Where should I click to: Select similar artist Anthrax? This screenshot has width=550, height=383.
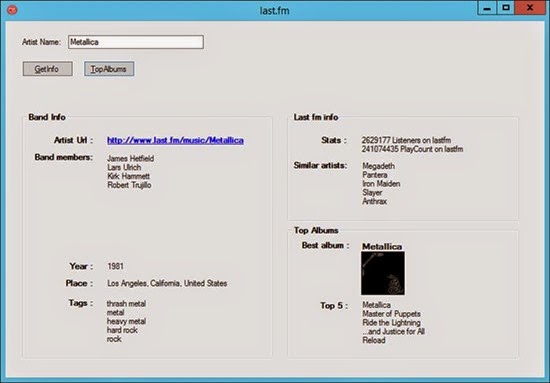pos(375,201)
